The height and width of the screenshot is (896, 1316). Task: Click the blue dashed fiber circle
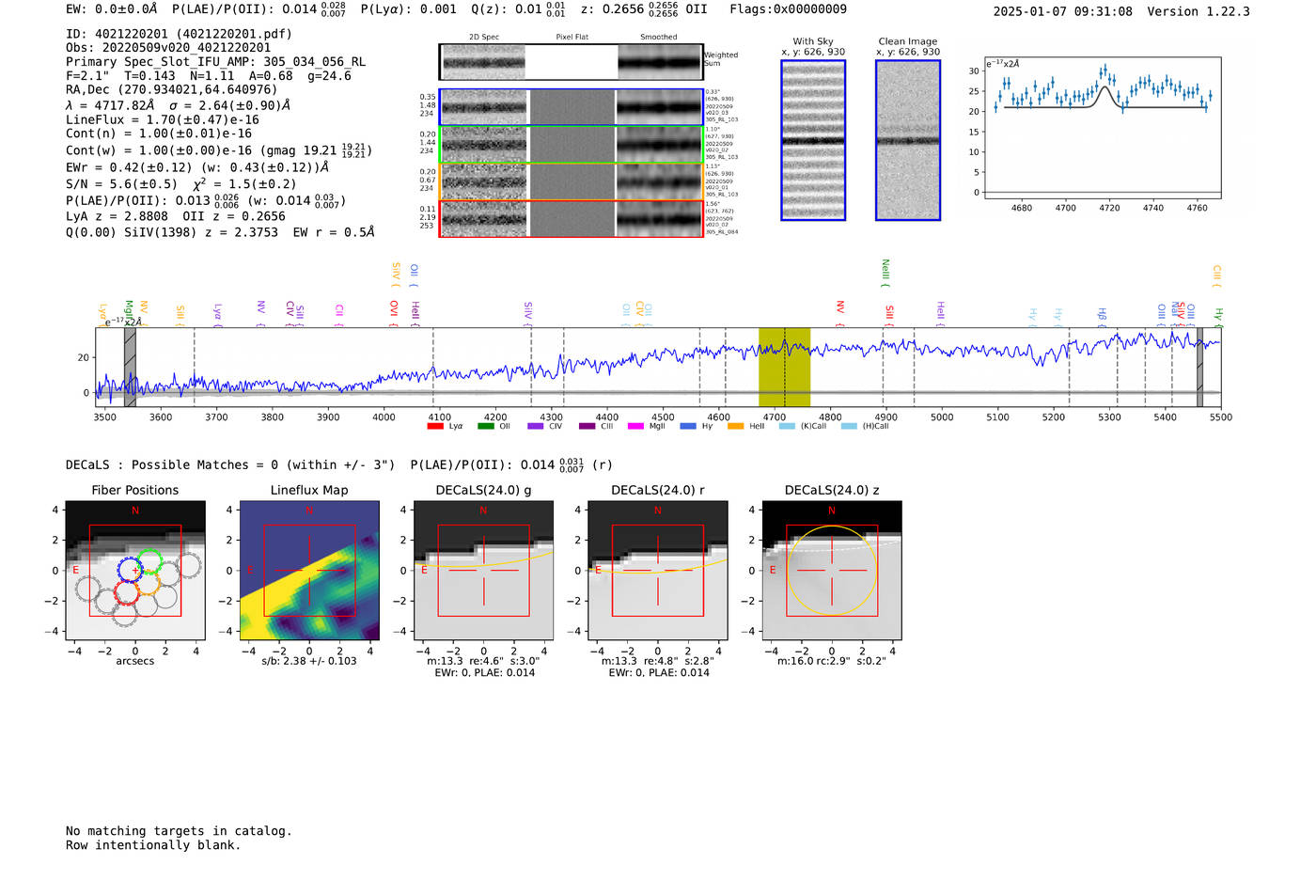pos(131,570)
